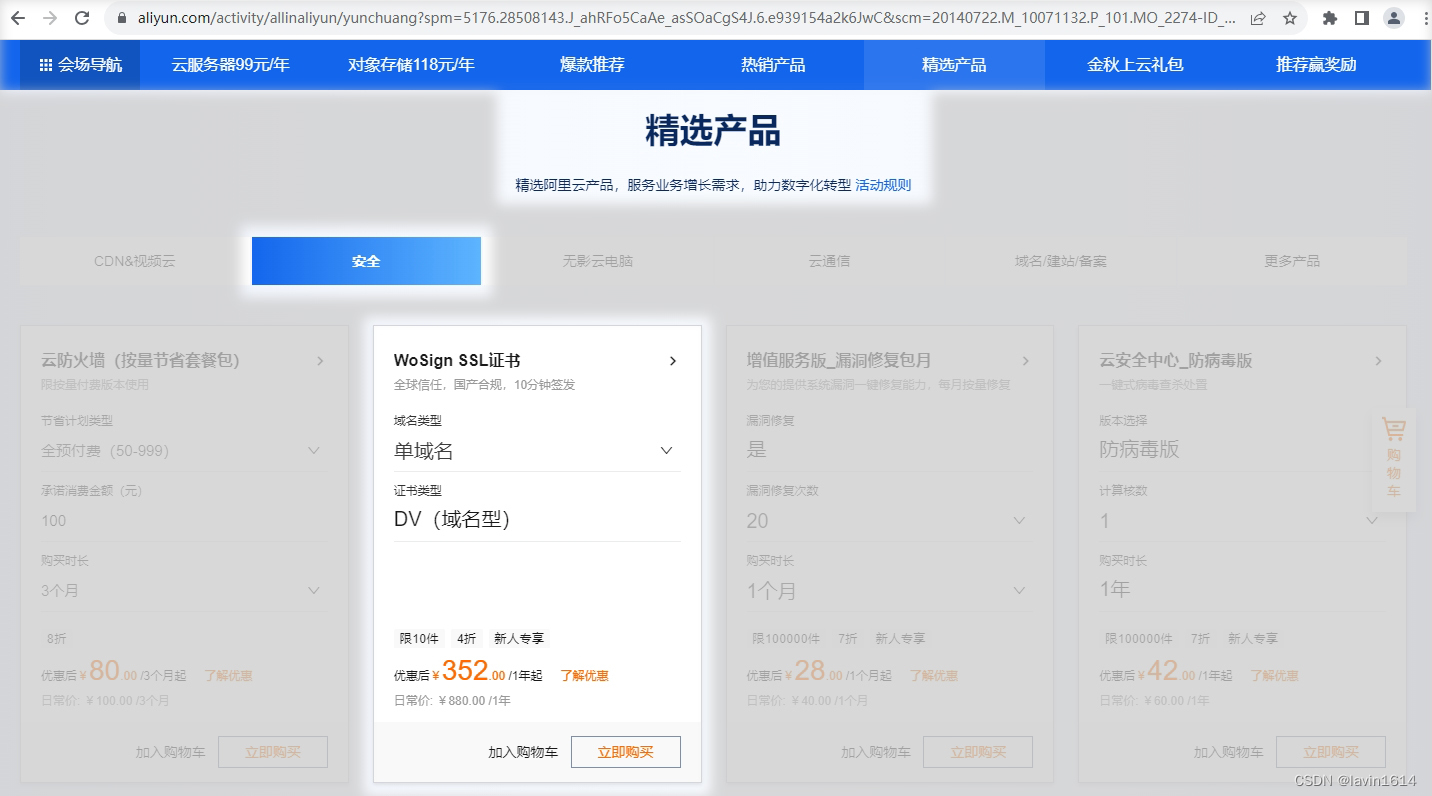Screen dimensions: 1432x796
Task: Switch to the 云通信 tab
Action: (x=829, y=261)
